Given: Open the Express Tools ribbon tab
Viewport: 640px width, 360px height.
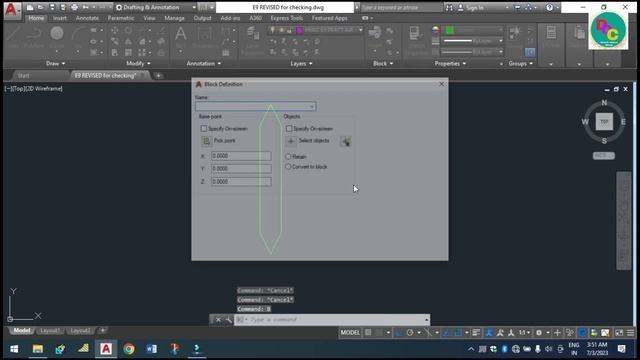Looking at the screenshot, I should pyautogui.click(x=287, y=18).
